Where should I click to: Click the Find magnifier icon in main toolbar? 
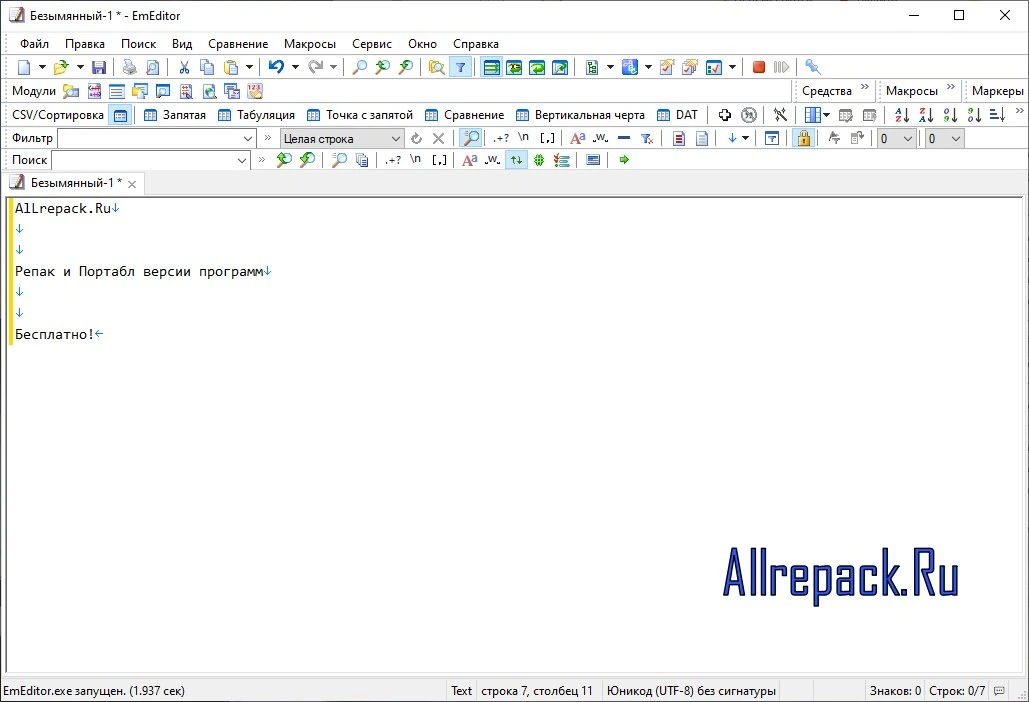point(360,67)
